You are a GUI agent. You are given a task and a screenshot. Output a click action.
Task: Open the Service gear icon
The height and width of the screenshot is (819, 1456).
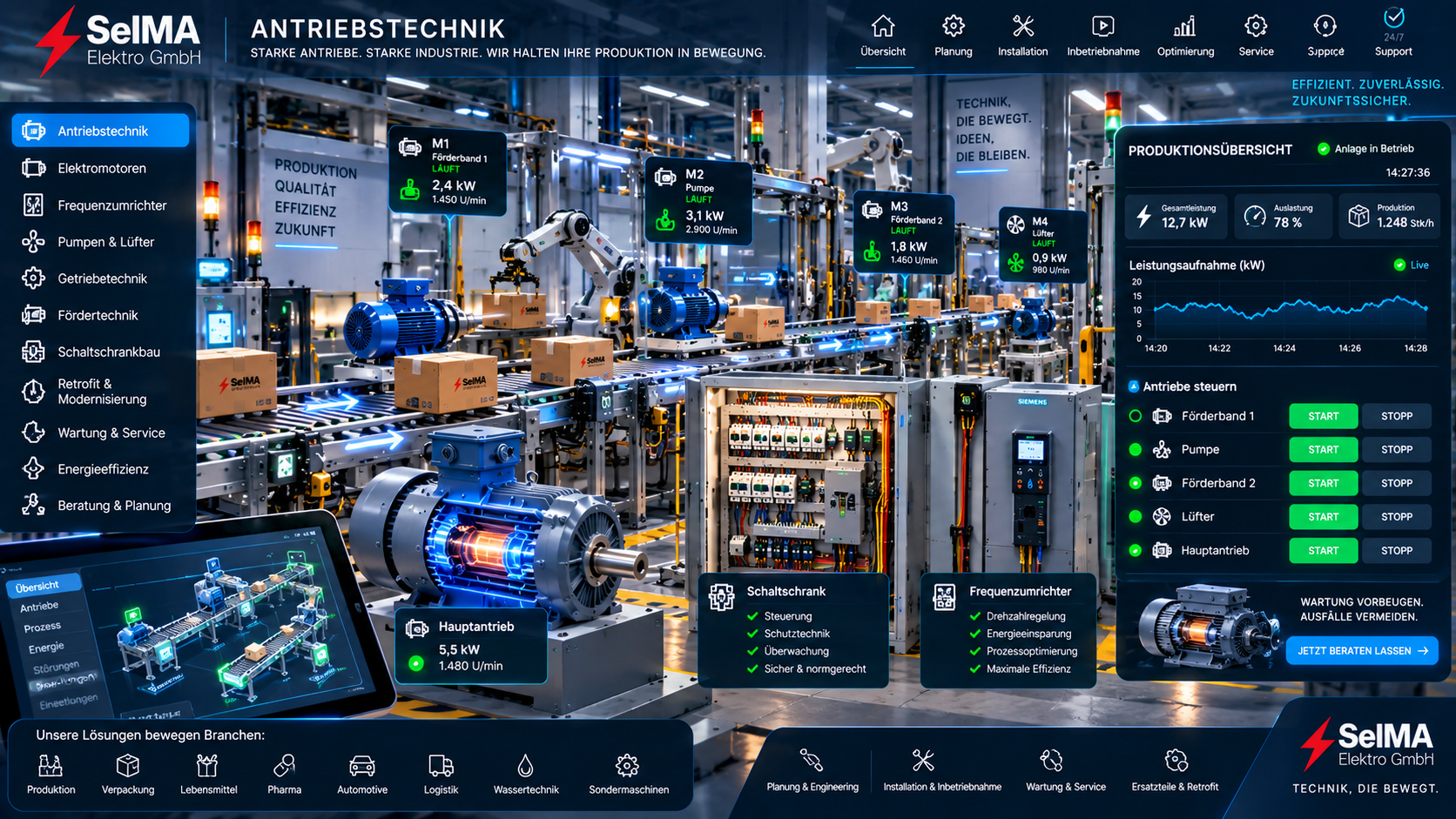[x=1256, y=26]
